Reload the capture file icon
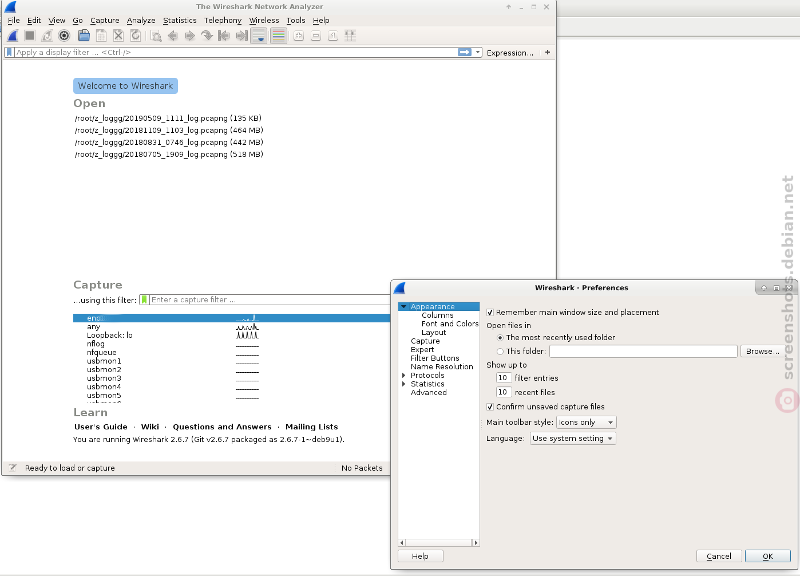This screenshot has height=576, width=800. (135, 36)
